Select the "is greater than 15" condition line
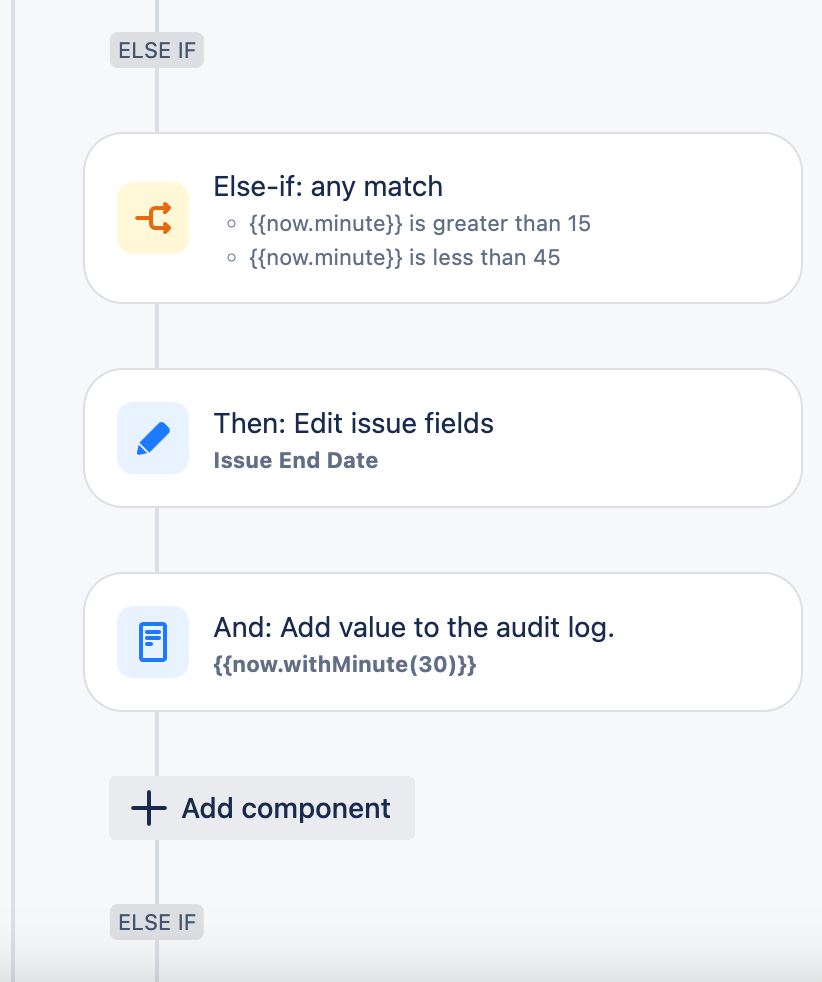Screen dimensions: 822x982 [x=420, y=224]
